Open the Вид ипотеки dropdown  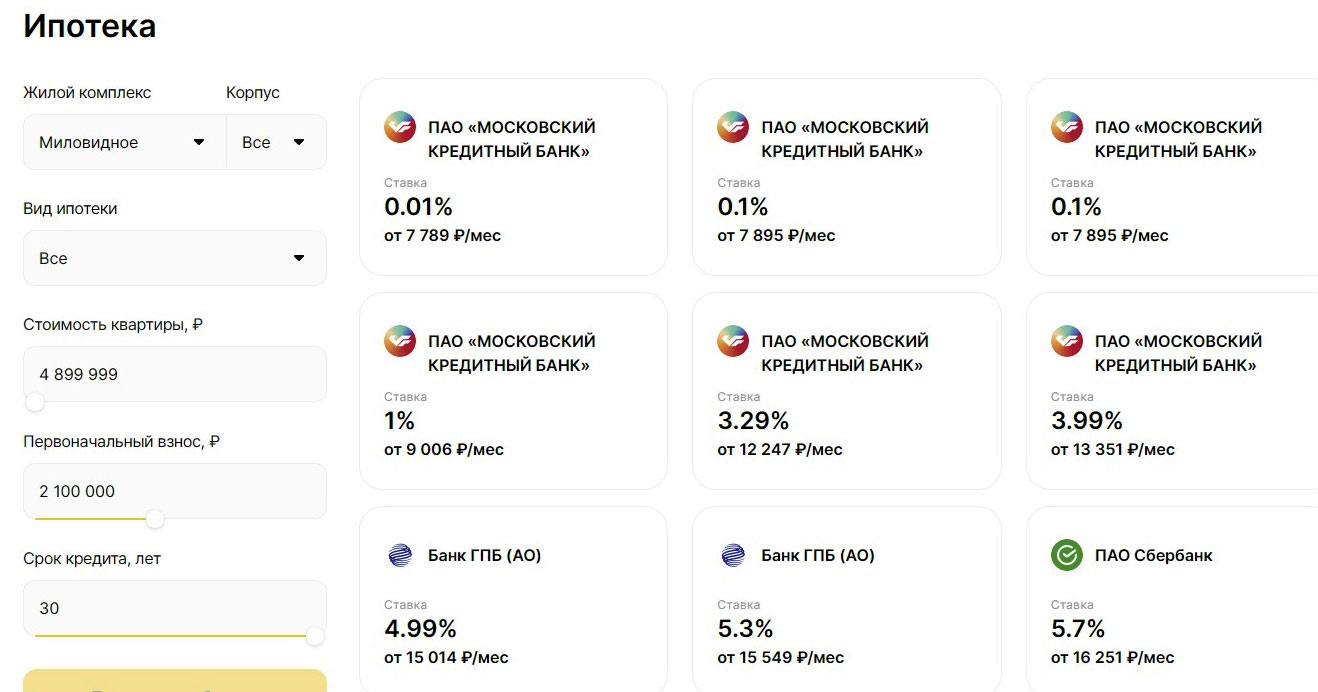click(x=175, y=258)
